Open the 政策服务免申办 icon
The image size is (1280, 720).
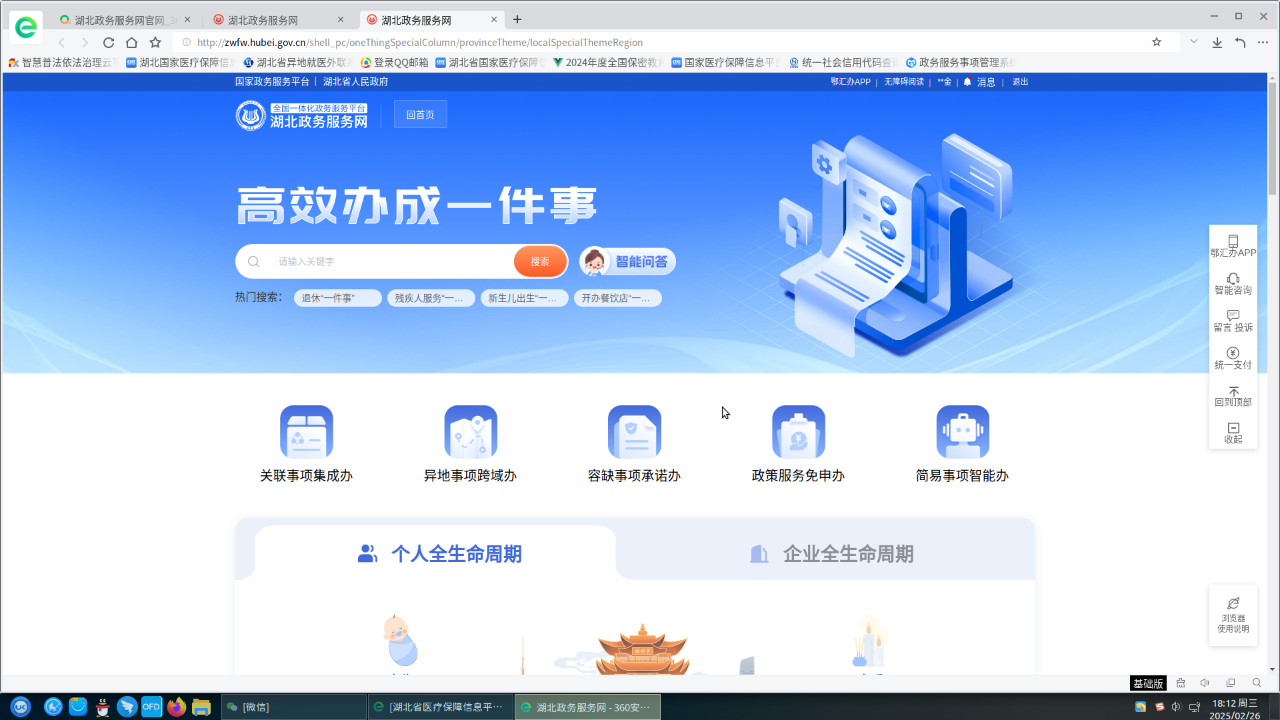(x=798, y=432)
